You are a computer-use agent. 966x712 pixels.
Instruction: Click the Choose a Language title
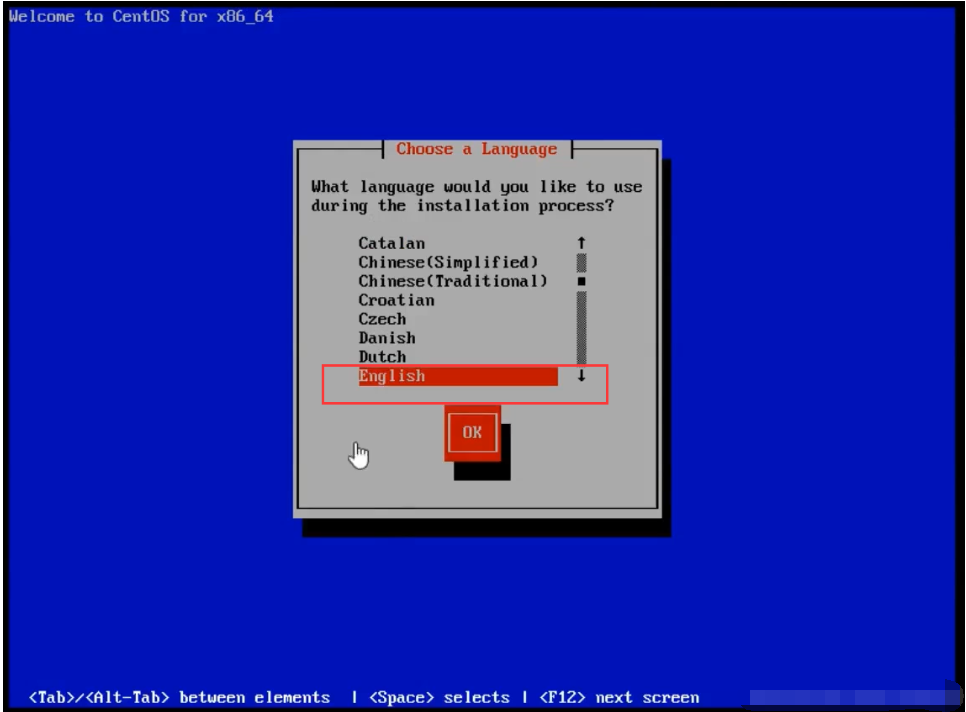pyautogui.click(x=476, y=149)
